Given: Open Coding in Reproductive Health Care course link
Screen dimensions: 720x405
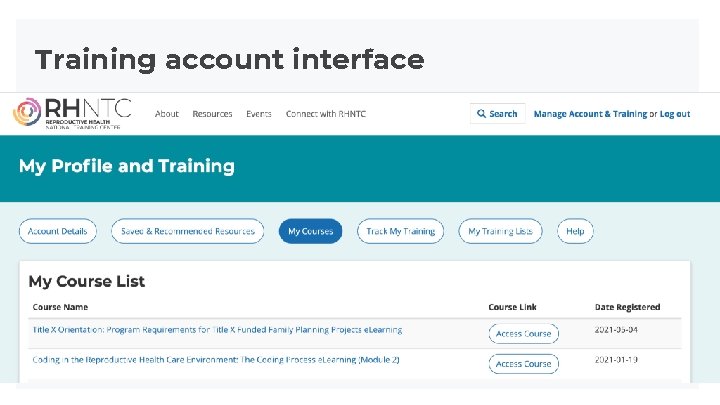Looking at the screenshot, I should (x=216, y=360).
